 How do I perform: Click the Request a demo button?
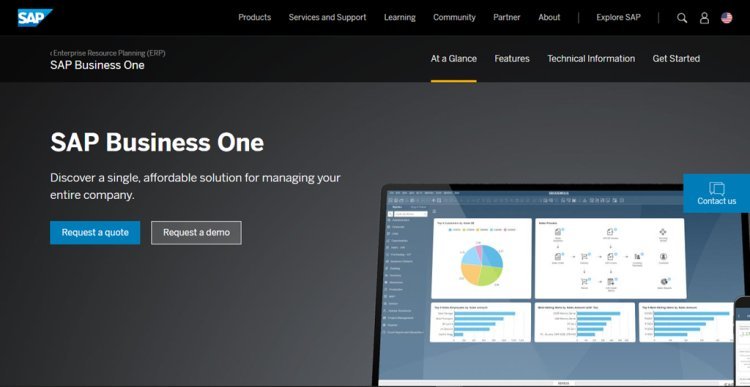196,232
